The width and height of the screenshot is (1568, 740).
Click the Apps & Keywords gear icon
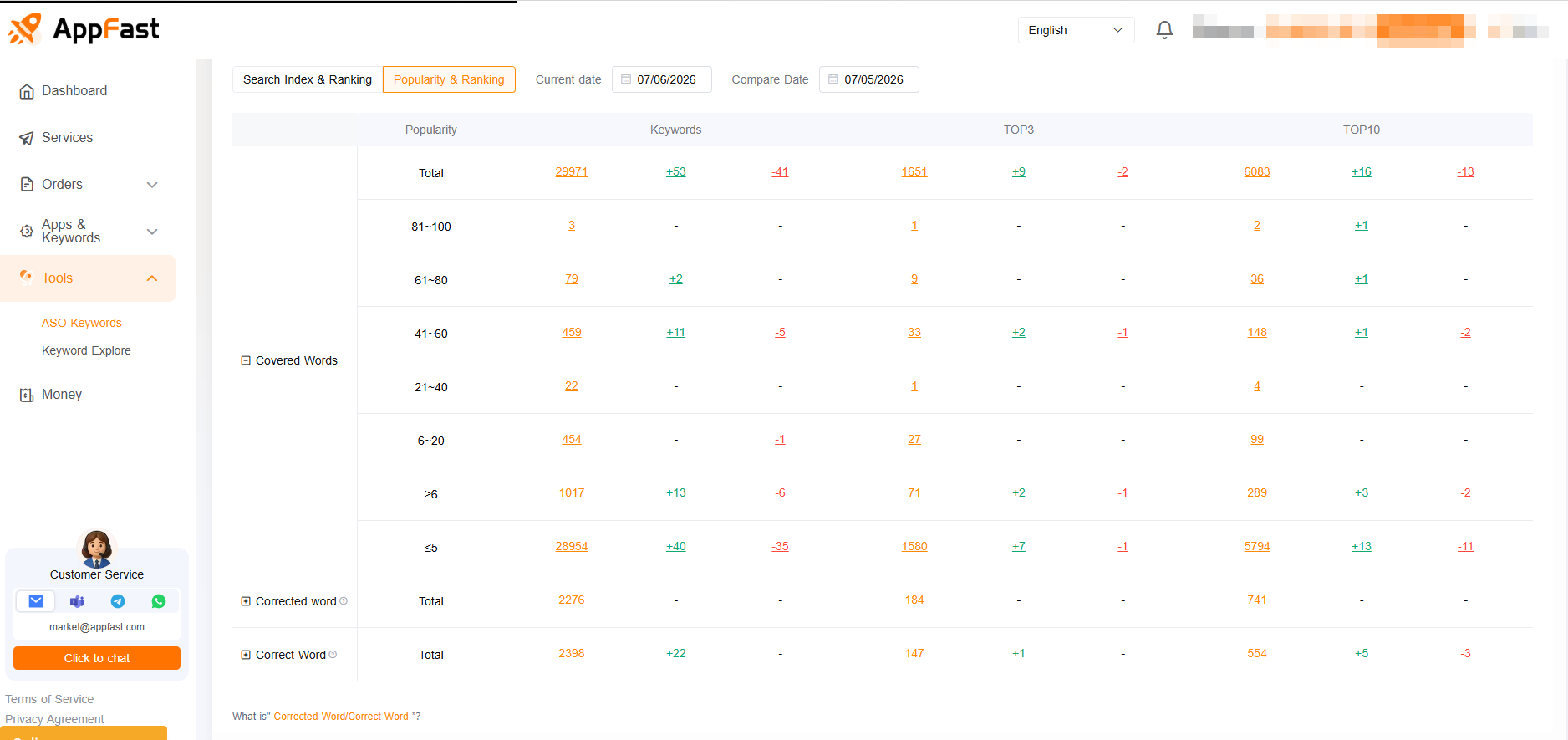pyautogui.click(x=27, y=232)
